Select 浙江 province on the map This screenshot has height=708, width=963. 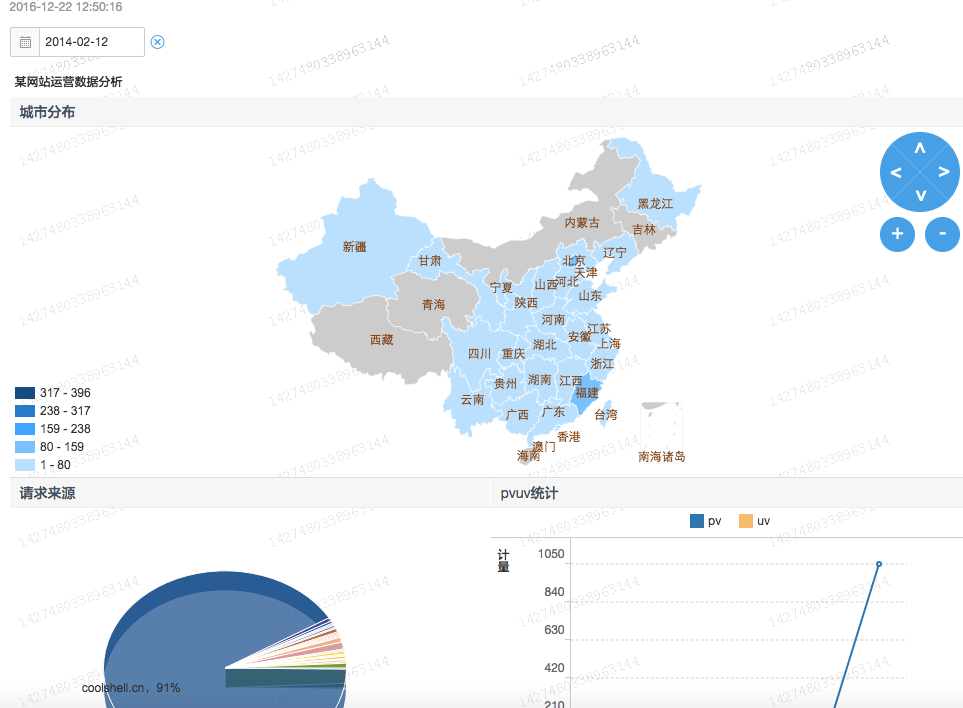[x=602, y=364]
